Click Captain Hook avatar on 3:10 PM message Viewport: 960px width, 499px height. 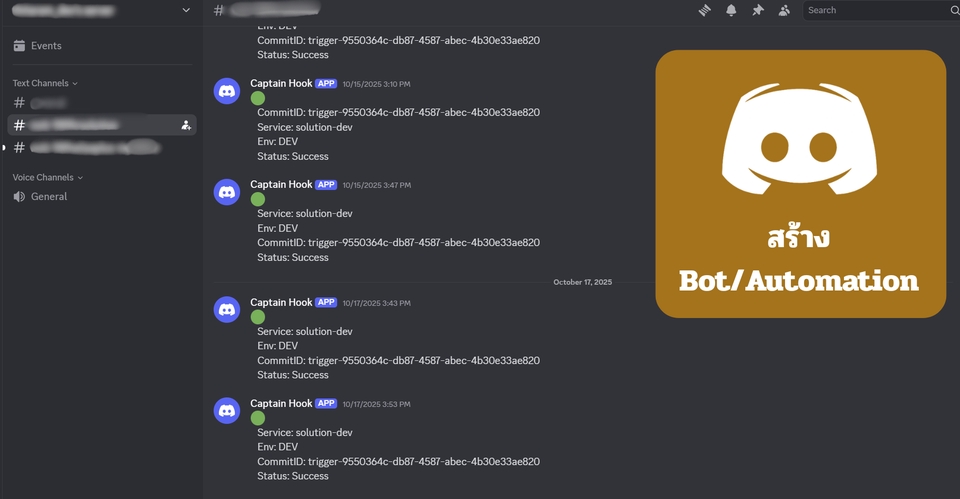pos(227,91)
